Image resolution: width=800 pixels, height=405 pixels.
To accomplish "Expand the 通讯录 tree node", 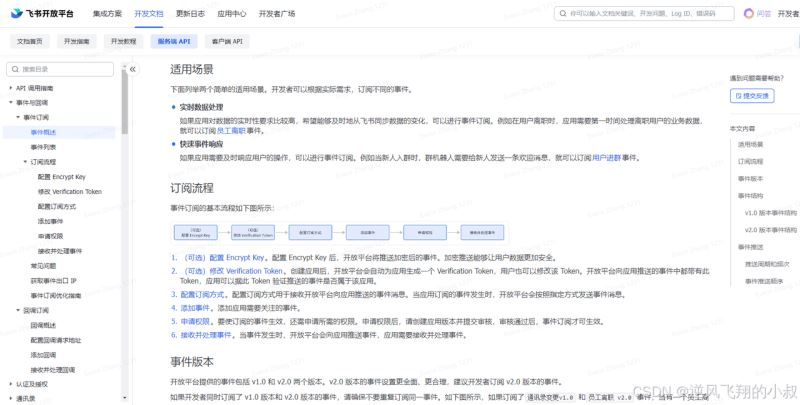I will [x=11, y=398].
